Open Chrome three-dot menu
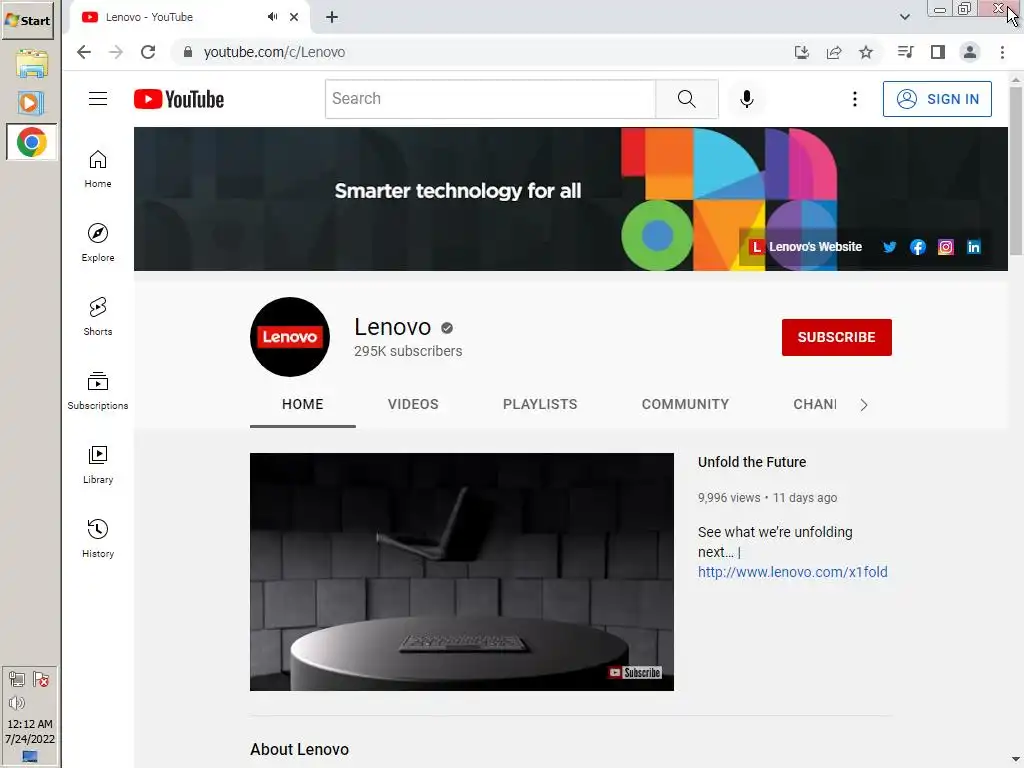The width and height of the screenshot is (1024, 768). tap(1002, 52)
